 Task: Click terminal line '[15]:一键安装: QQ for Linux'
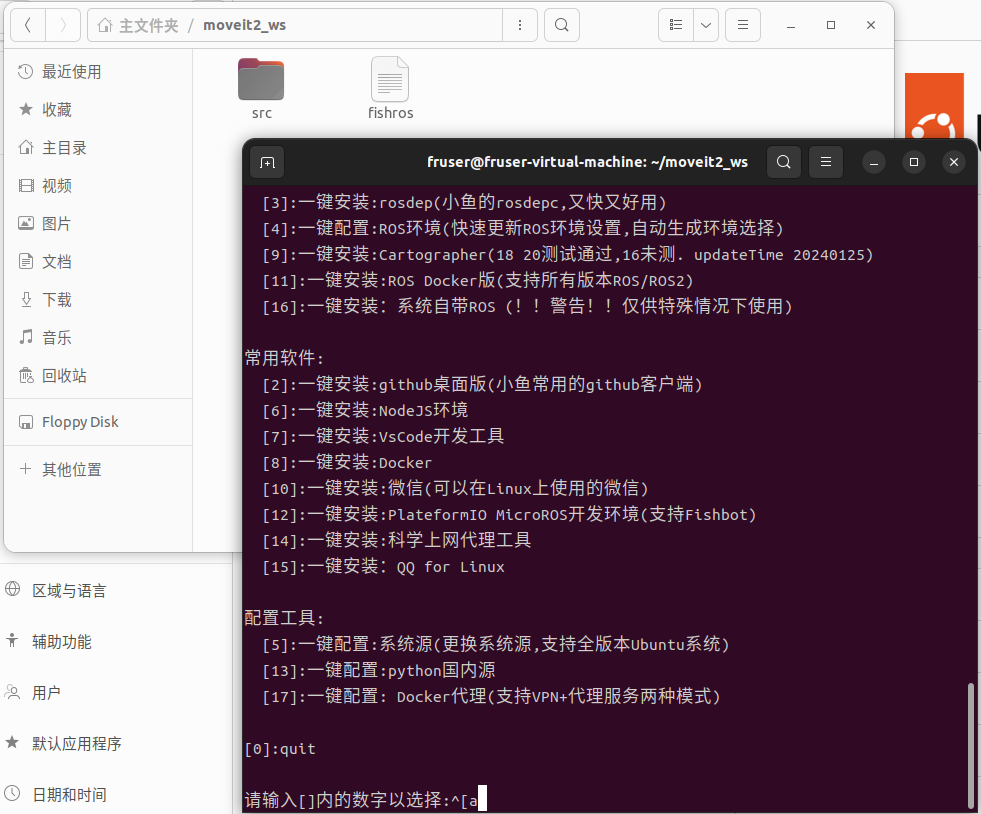383,566
